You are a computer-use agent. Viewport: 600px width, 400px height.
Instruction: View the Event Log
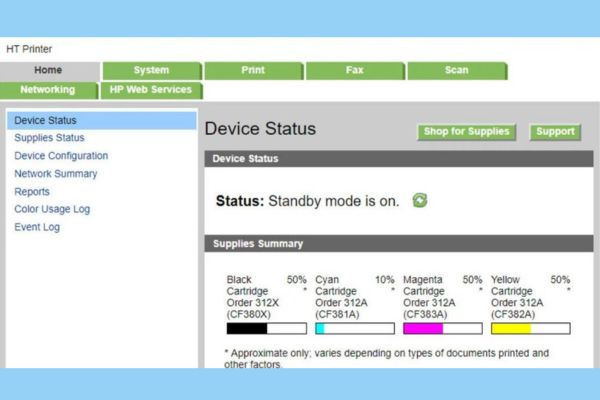click(x=37, y=227)
